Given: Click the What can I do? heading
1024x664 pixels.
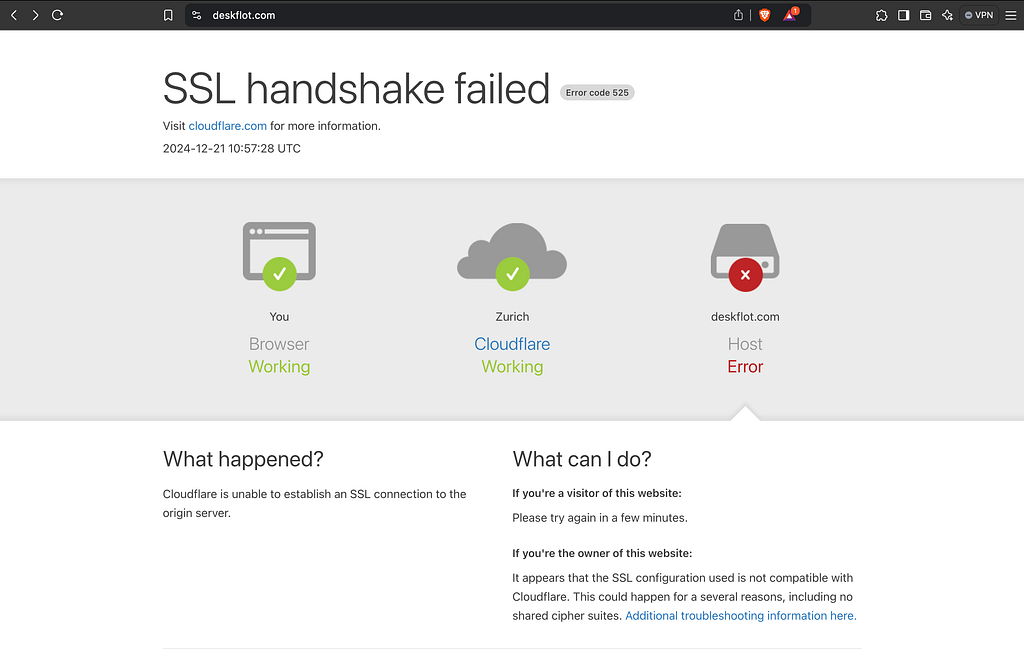Looking at the screenshot, I should point(582,459).
